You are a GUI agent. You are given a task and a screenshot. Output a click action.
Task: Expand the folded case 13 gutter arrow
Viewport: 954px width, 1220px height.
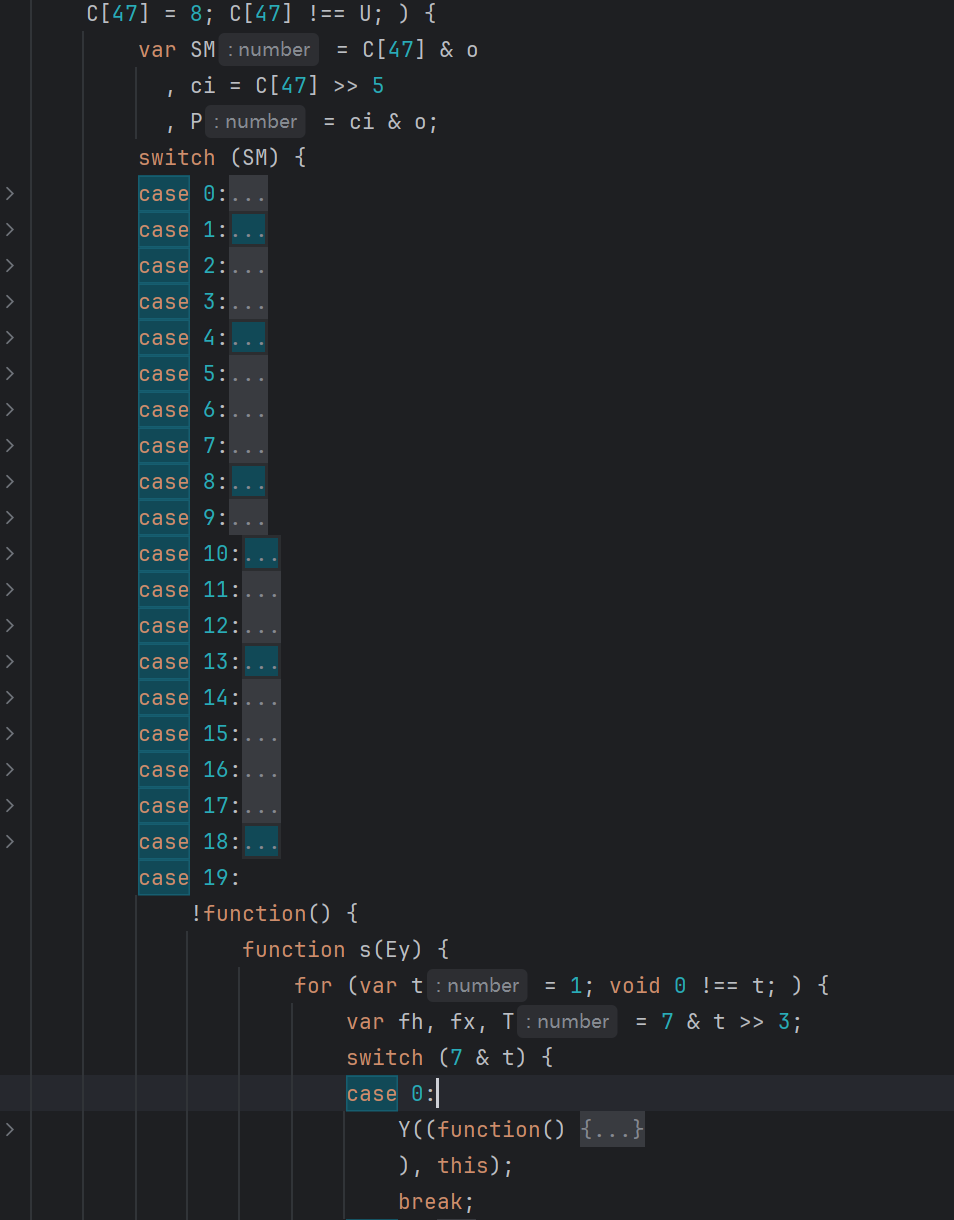(9, 662)
